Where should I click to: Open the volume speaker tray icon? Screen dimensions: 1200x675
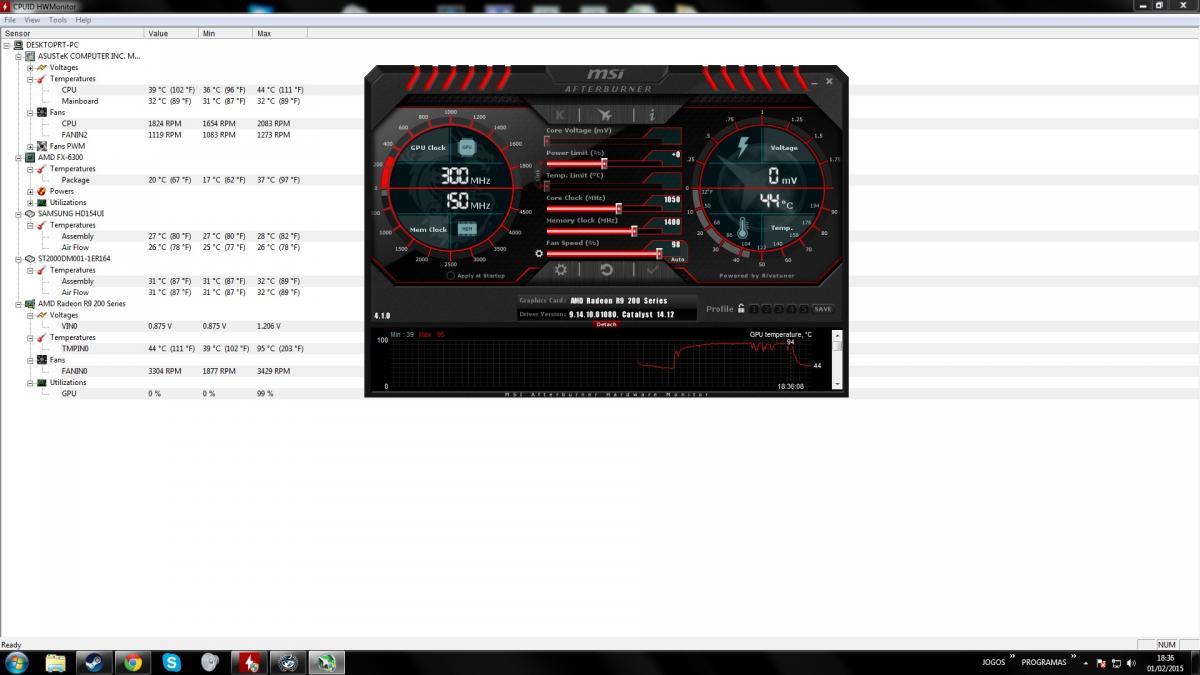point(1130,662)
